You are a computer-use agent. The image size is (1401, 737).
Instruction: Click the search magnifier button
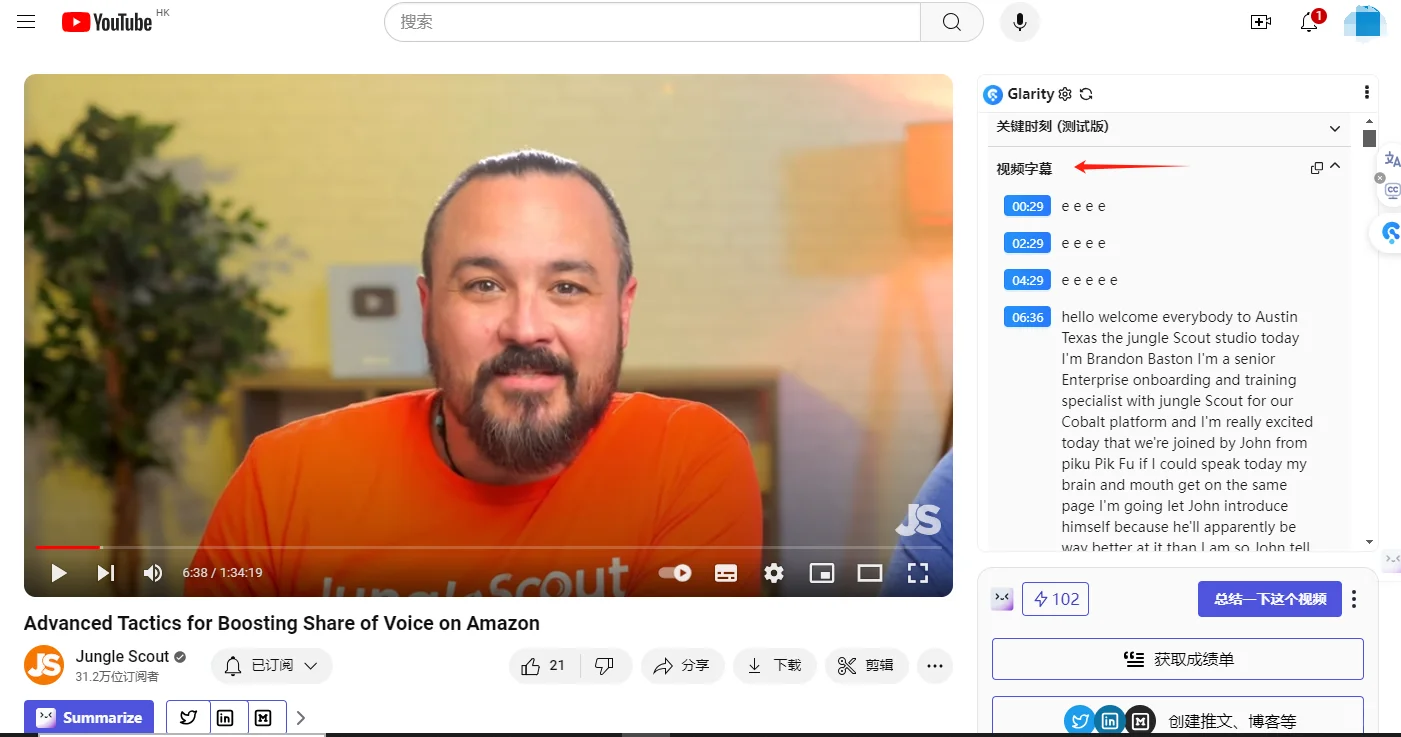[x=952, y=22]
